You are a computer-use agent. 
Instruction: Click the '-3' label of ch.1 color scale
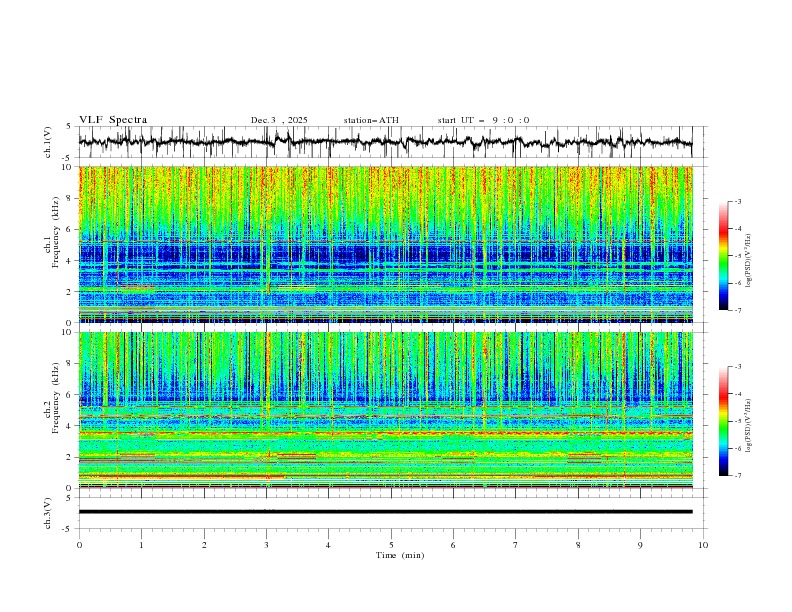737,201
